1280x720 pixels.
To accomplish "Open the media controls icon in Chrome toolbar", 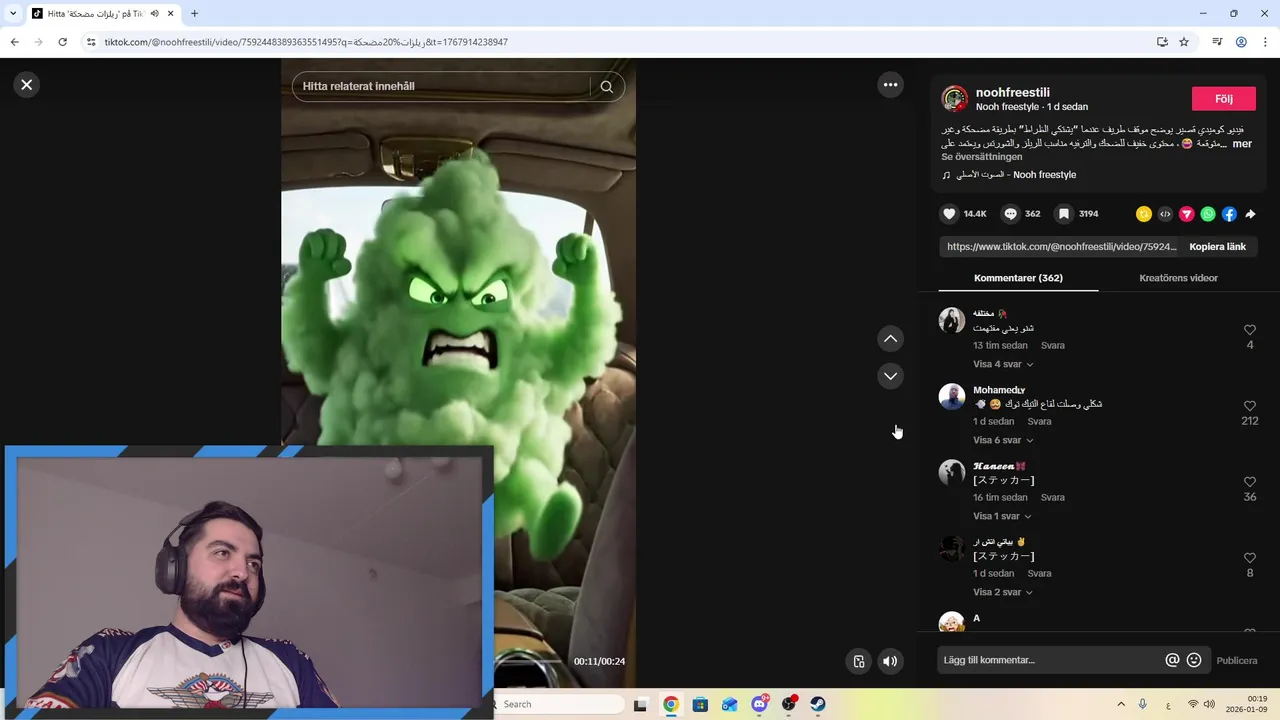I will coord(1217,42).
